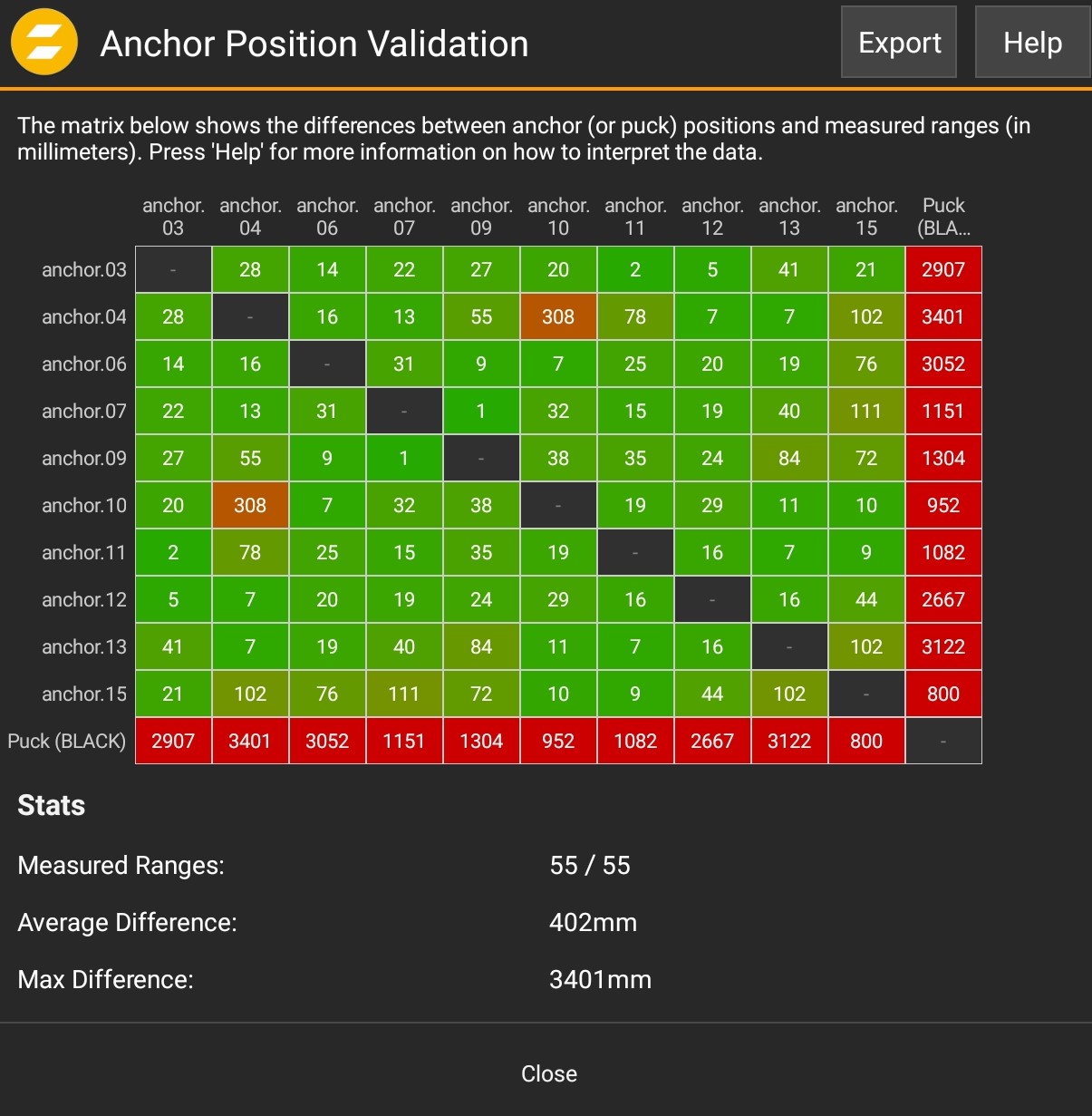Screen dimensions: 1092x1116
Task: Click the red 3401 cell for anchor.04
Action: coord(943,316)
